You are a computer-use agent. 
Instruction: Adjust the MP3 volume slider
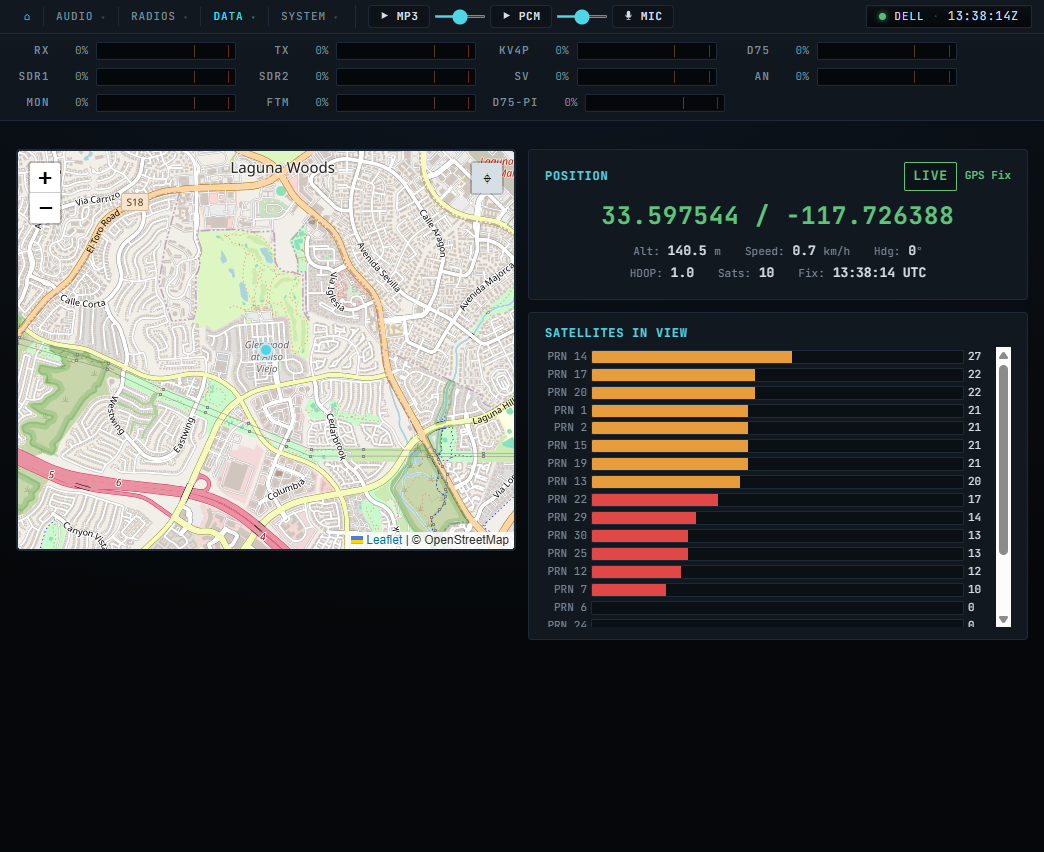[459, 17]
